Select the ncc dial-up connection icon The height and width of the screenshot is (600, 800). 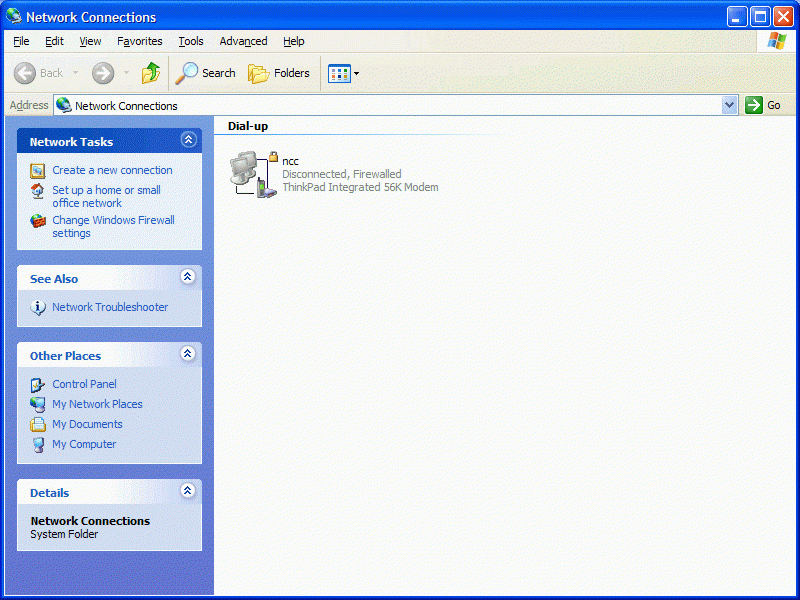254,174
